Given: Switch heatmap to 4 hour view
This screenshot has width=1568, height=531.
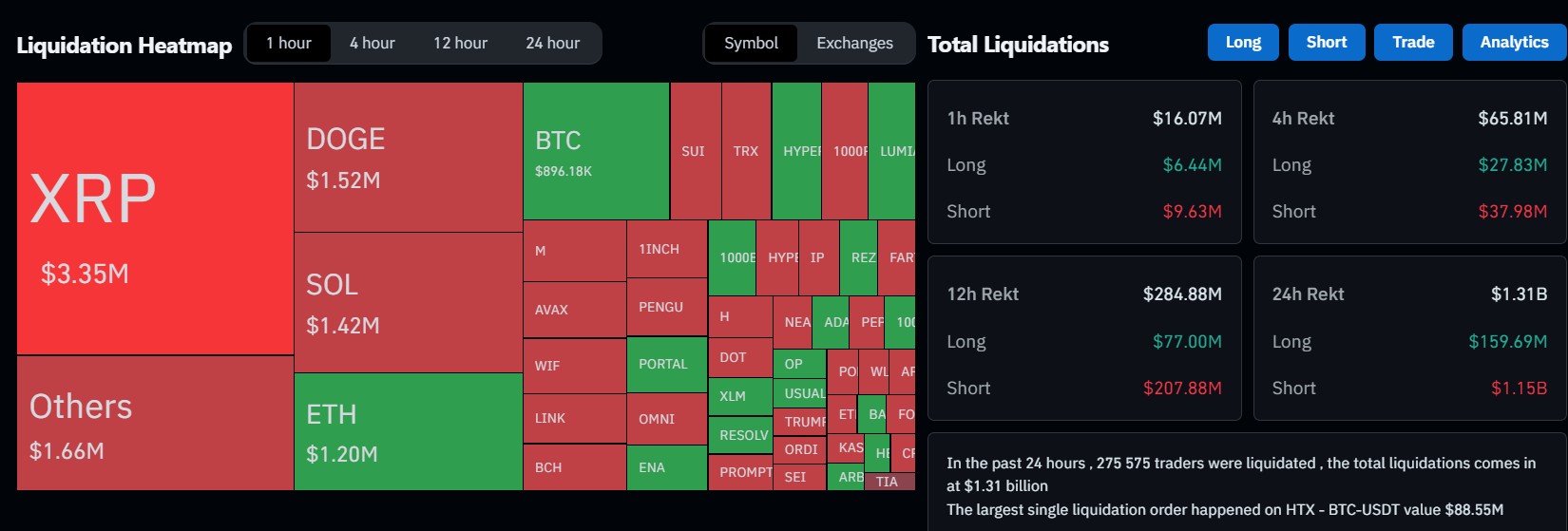Looking at the screenshot, I should click(x=372, y=44).
